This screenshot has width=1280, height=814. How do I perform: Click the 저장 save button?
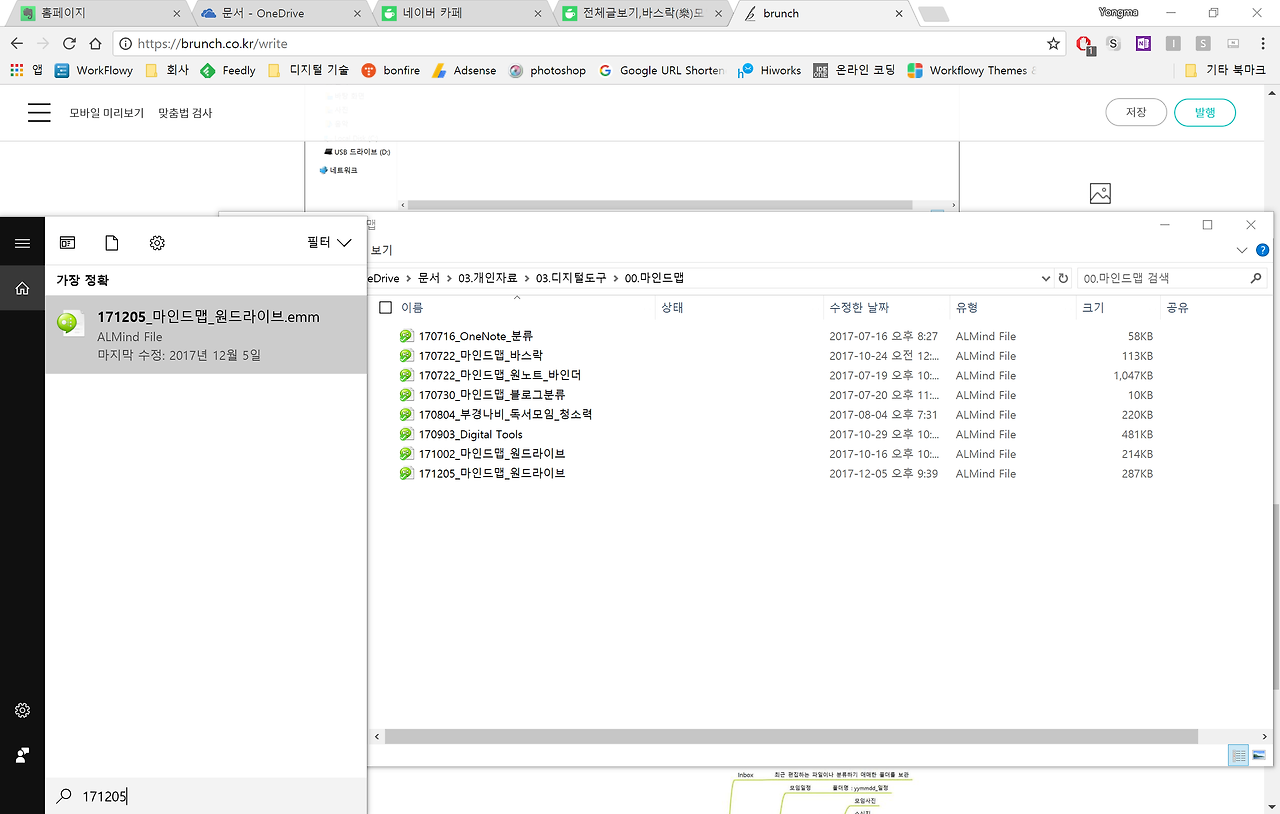click(x=1136, y=113)
